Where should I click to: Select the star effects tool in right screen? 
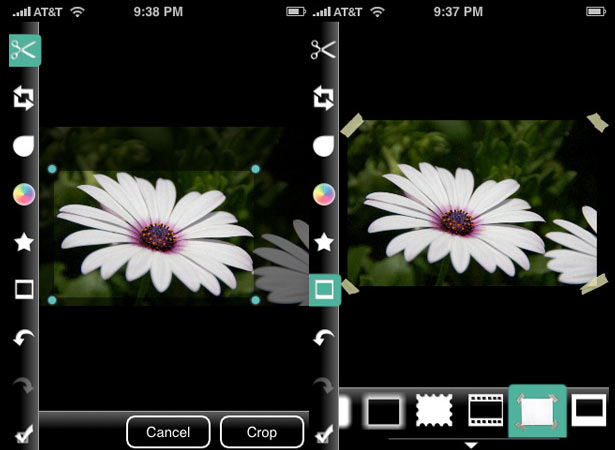(x=324, y=242)
